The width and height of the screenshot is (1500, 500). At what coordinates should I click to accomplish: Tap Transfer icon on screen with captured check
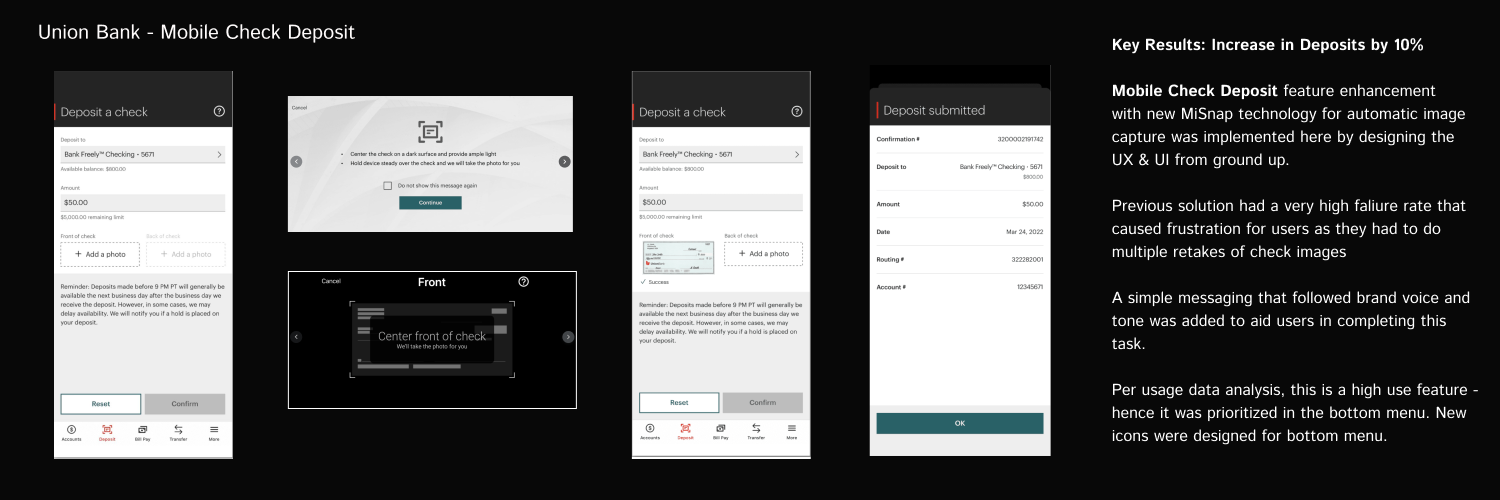pyautogui.click(x=756, y=432)
